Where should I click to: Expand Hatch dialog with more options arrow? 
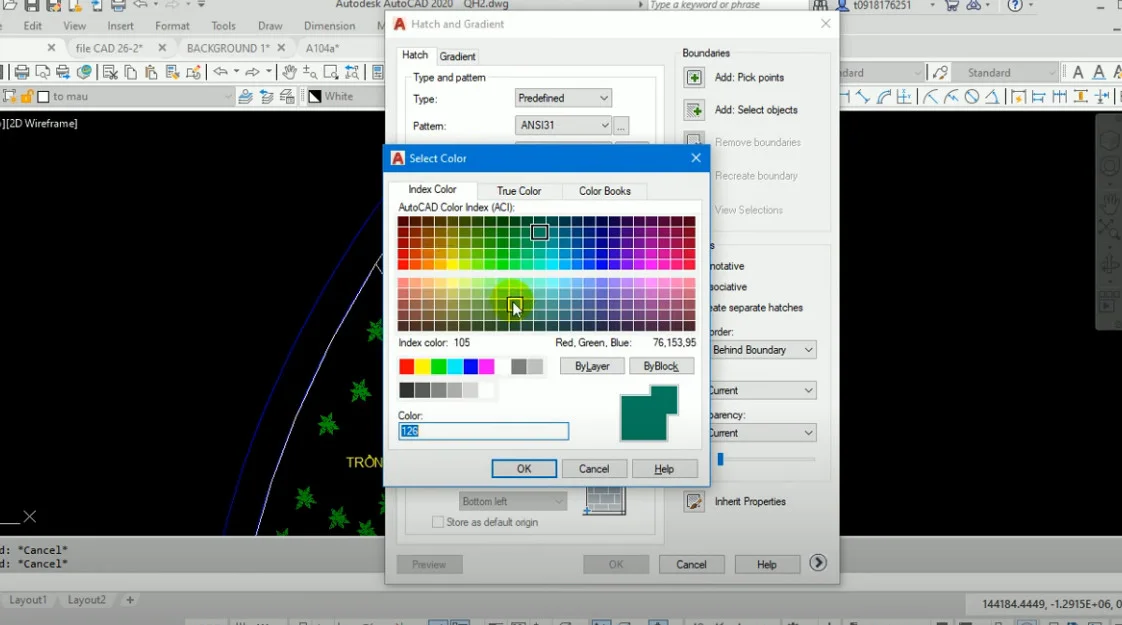coord(818,563)
